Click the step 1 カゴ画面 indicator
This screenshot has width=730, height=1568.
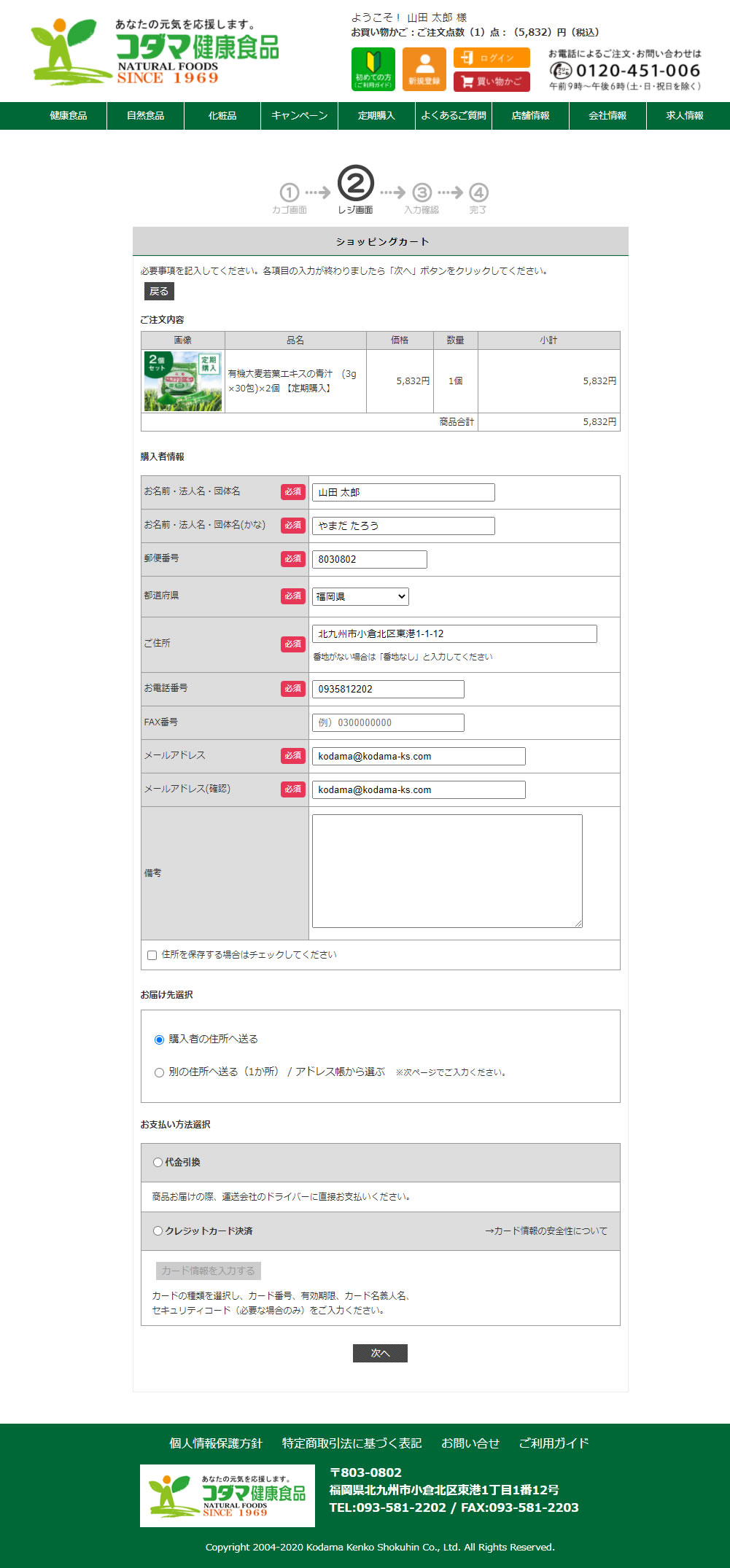click(x=290, y=198)
